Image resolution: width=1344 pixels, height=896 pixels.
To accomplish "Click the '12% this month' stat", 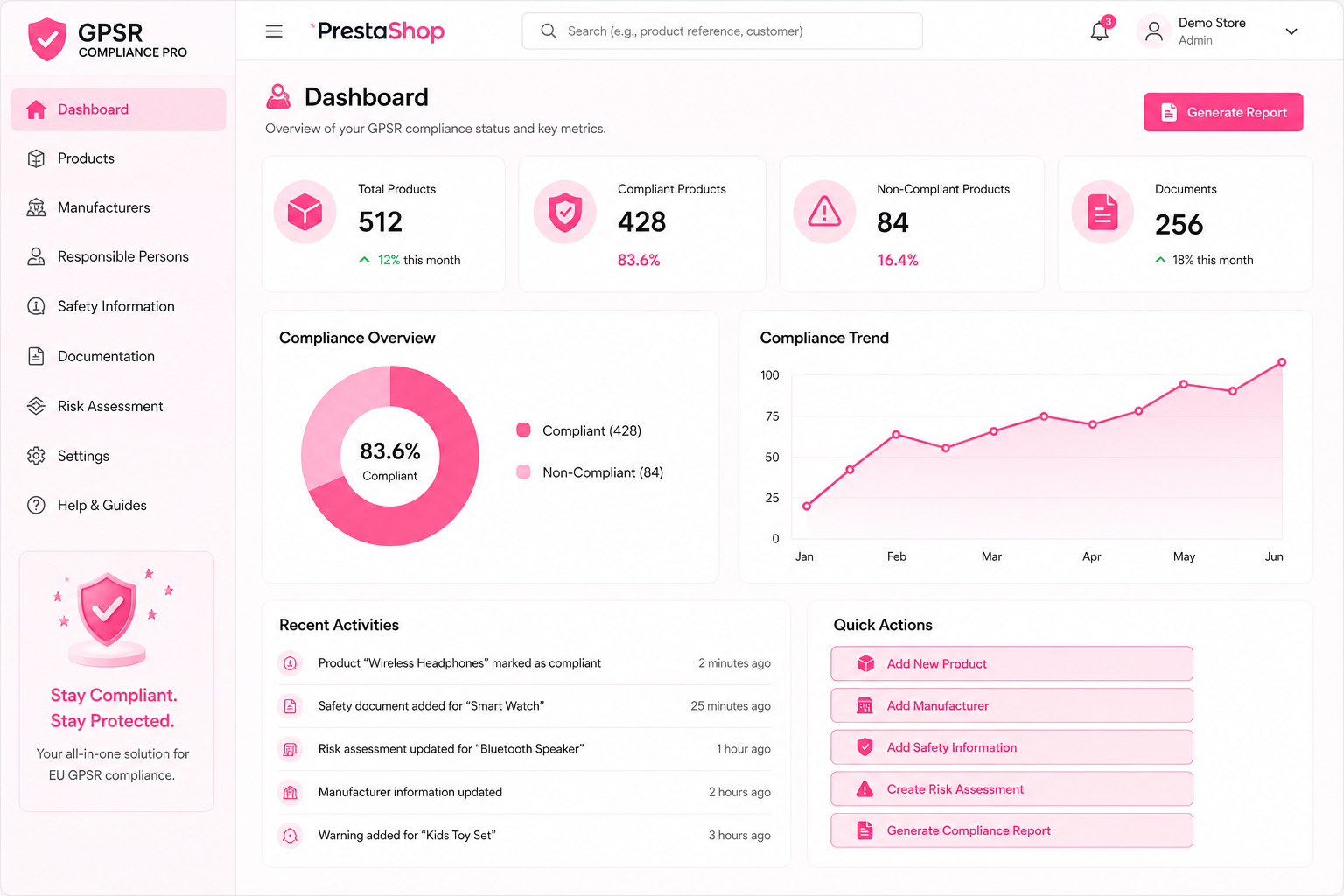I will pos(409,260).
